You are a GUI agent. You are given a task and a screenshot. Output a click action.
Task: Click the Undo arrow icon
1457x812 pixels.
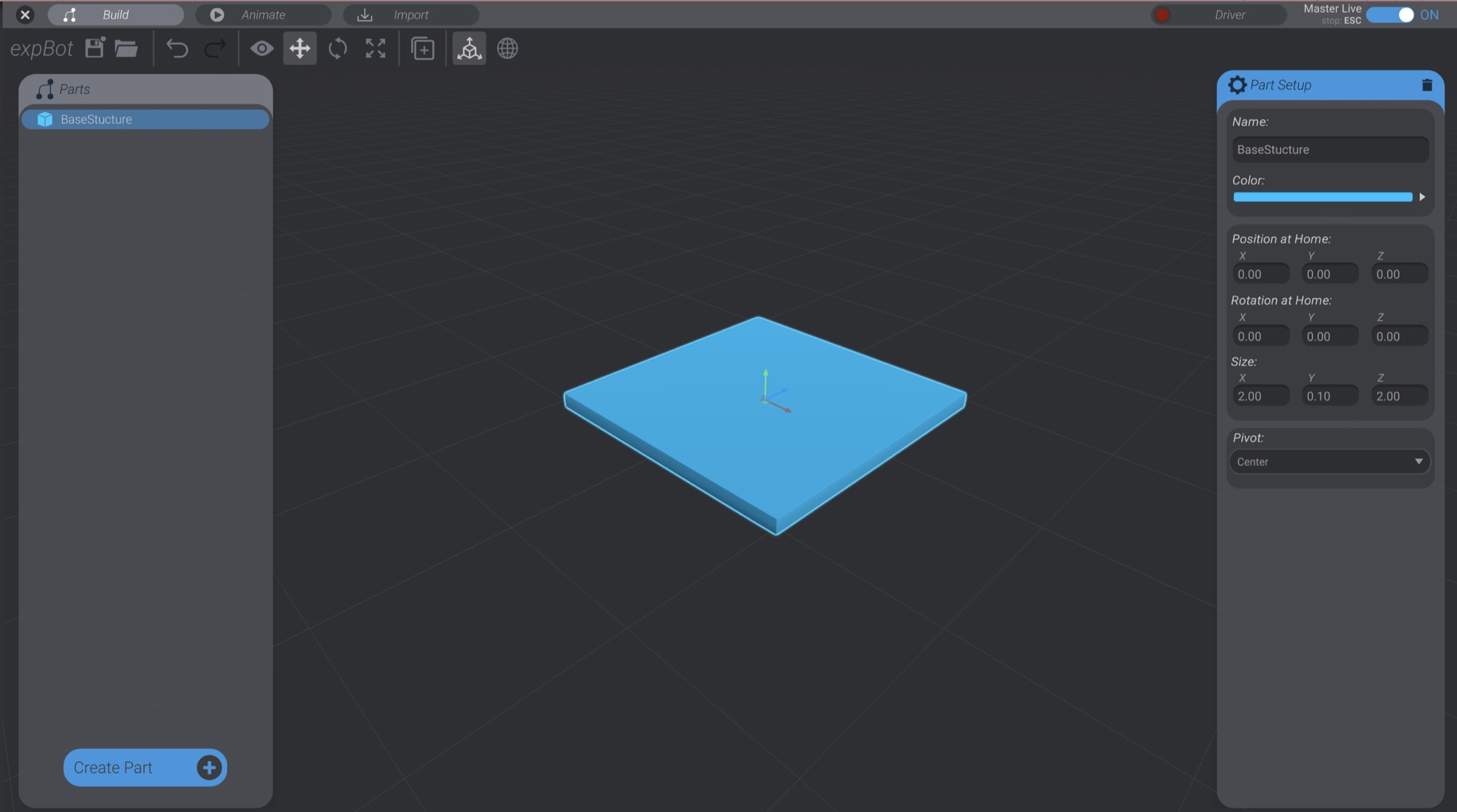tap(178, 49)
